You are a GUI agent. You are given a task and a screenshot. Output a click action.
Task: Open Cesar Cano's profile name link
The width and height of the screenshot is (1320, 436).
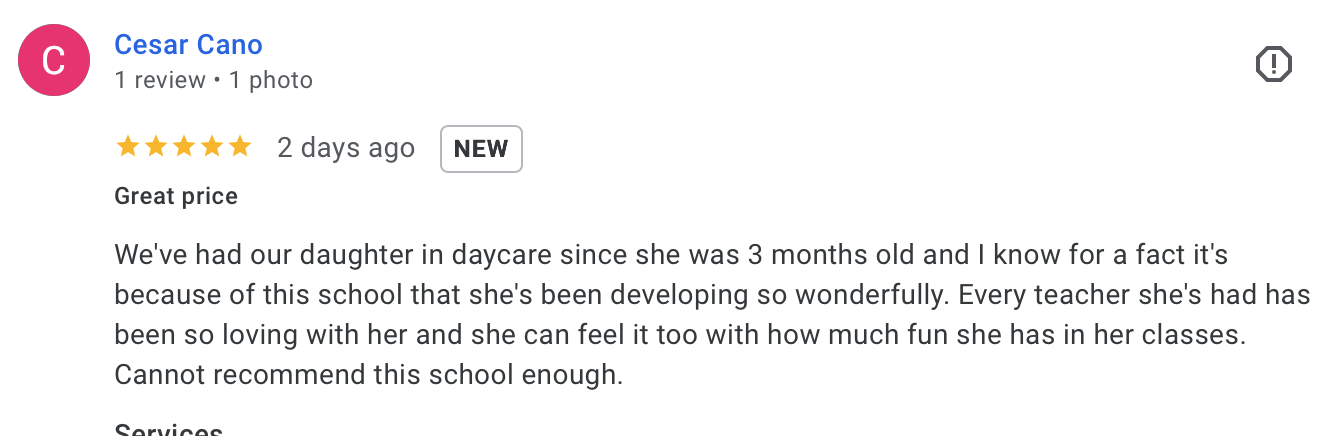pos(189,44)
